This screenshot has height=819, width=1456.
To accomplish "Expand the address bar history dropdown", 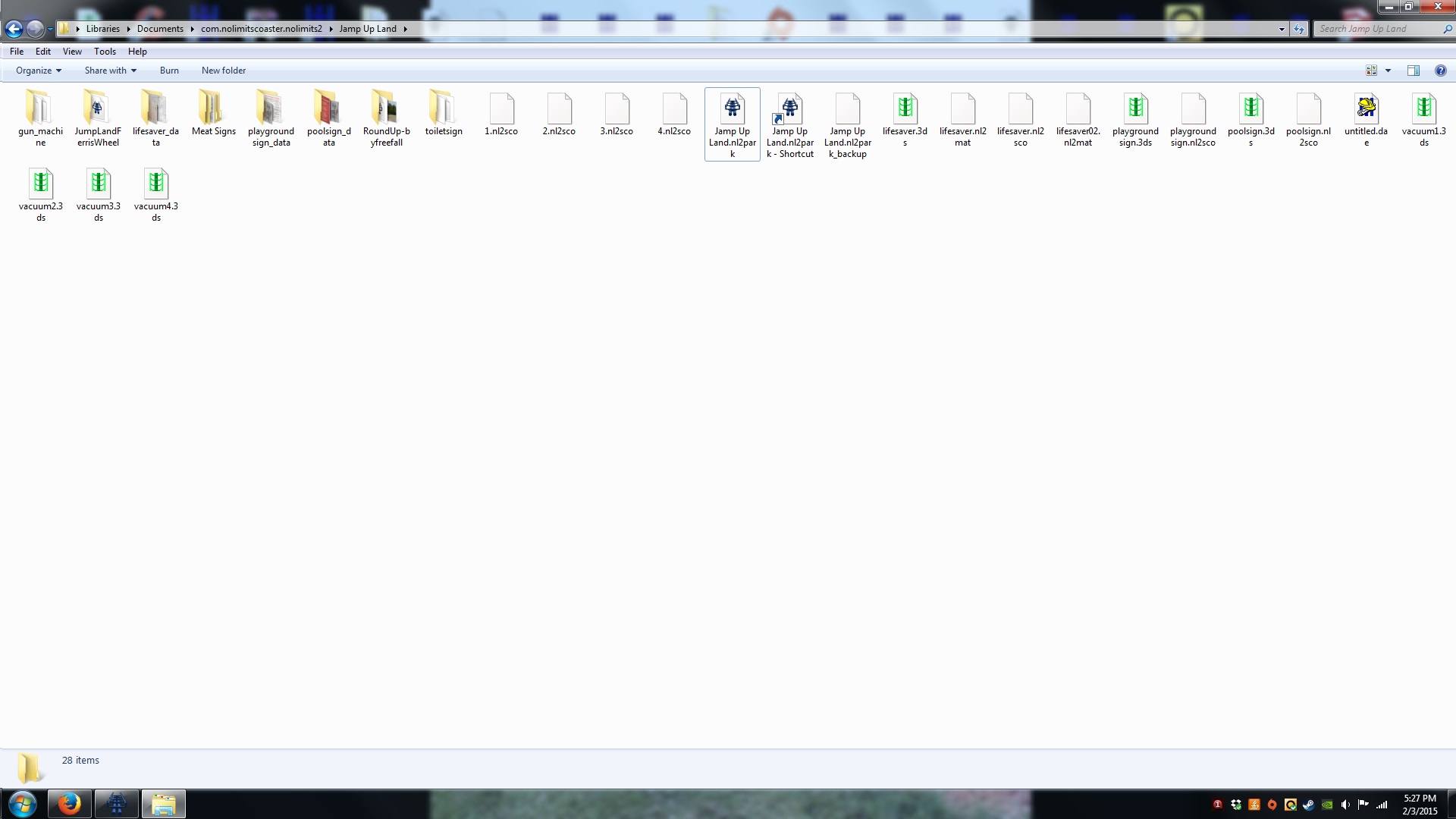I will point(1282,29).
